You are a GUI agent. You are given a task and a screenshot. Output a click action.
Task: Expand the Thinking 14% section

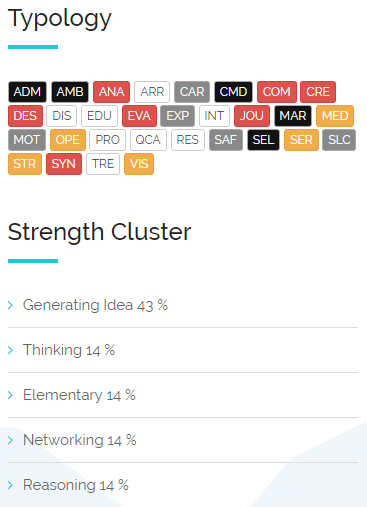[x=183, y=350]
